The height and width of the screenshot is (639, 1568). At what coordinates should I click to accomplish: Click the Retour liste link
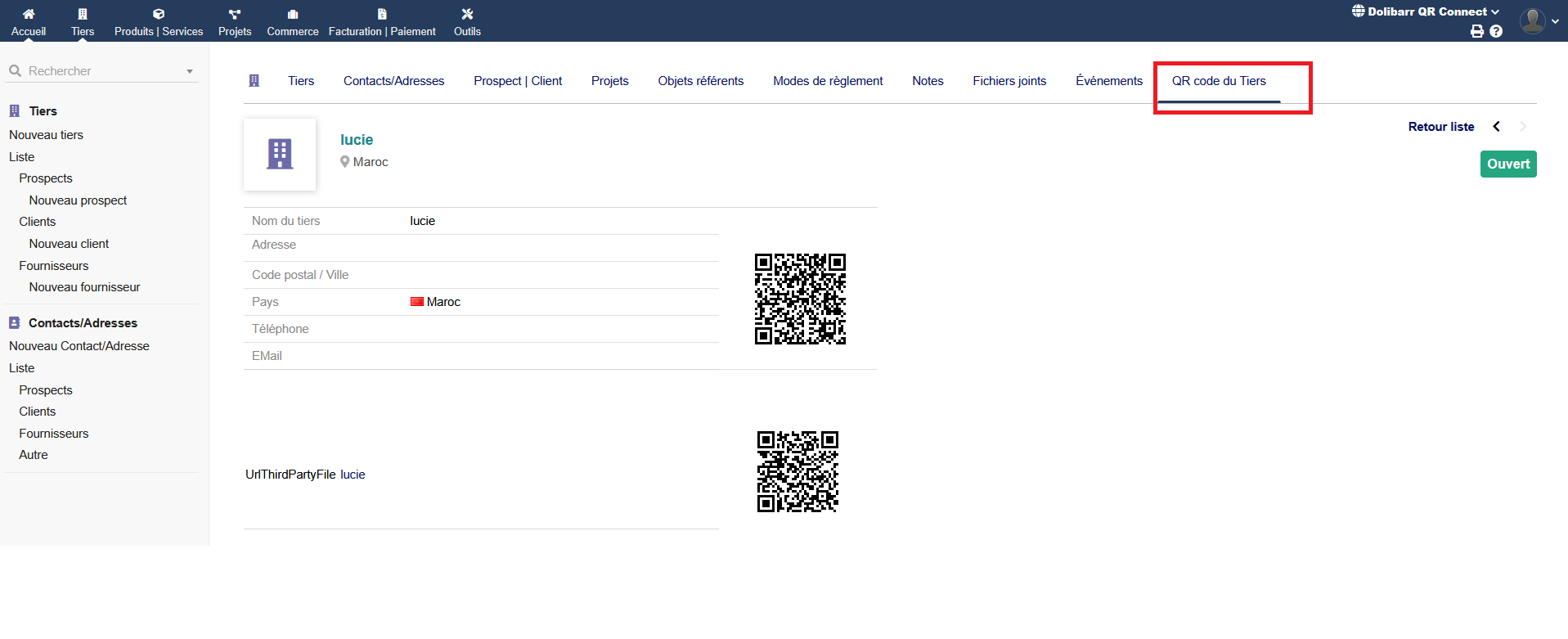pyautogui.click(x=1440, y=127)
